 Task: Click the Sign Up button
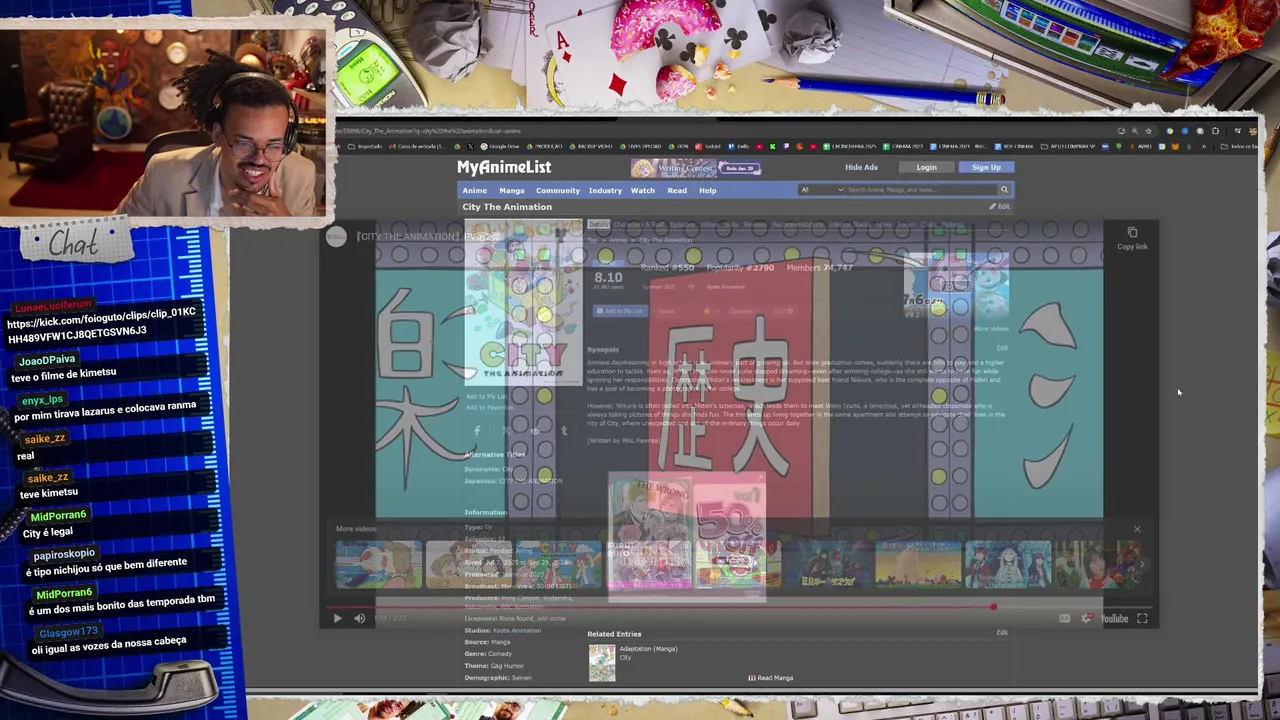click(986, 167)
